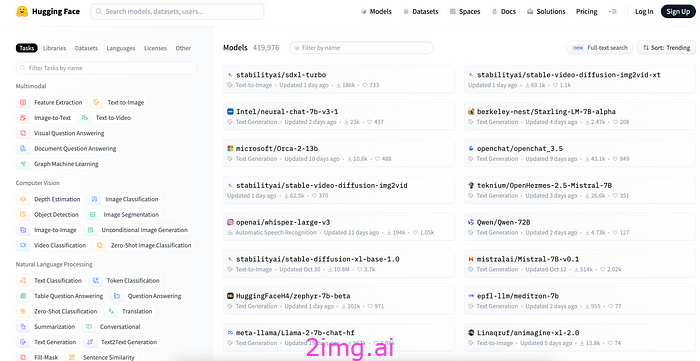Click the Unconditional Image Generation icon

pos(91,230)
